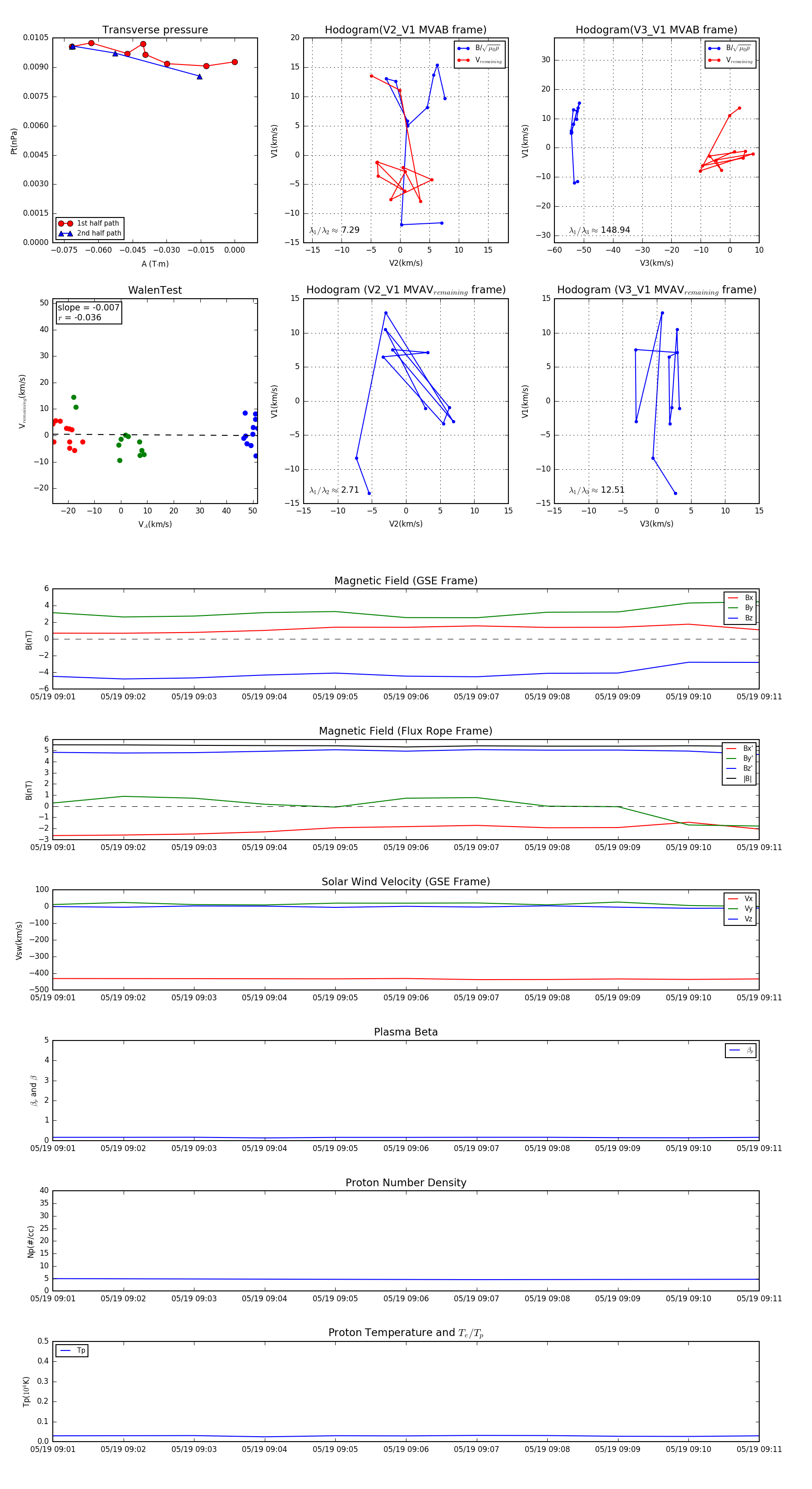812x1489 pixels.
Task: Click 'Bz' in the GSE magnetic field legend
Action: pos(748,618)
